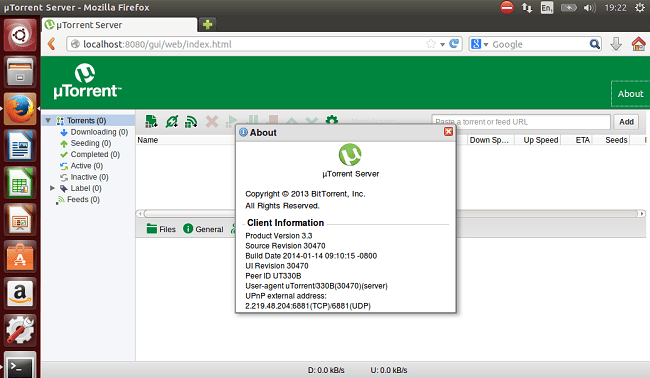
Task: Click the Firefox back arrow button
Action: coord(52,44)
